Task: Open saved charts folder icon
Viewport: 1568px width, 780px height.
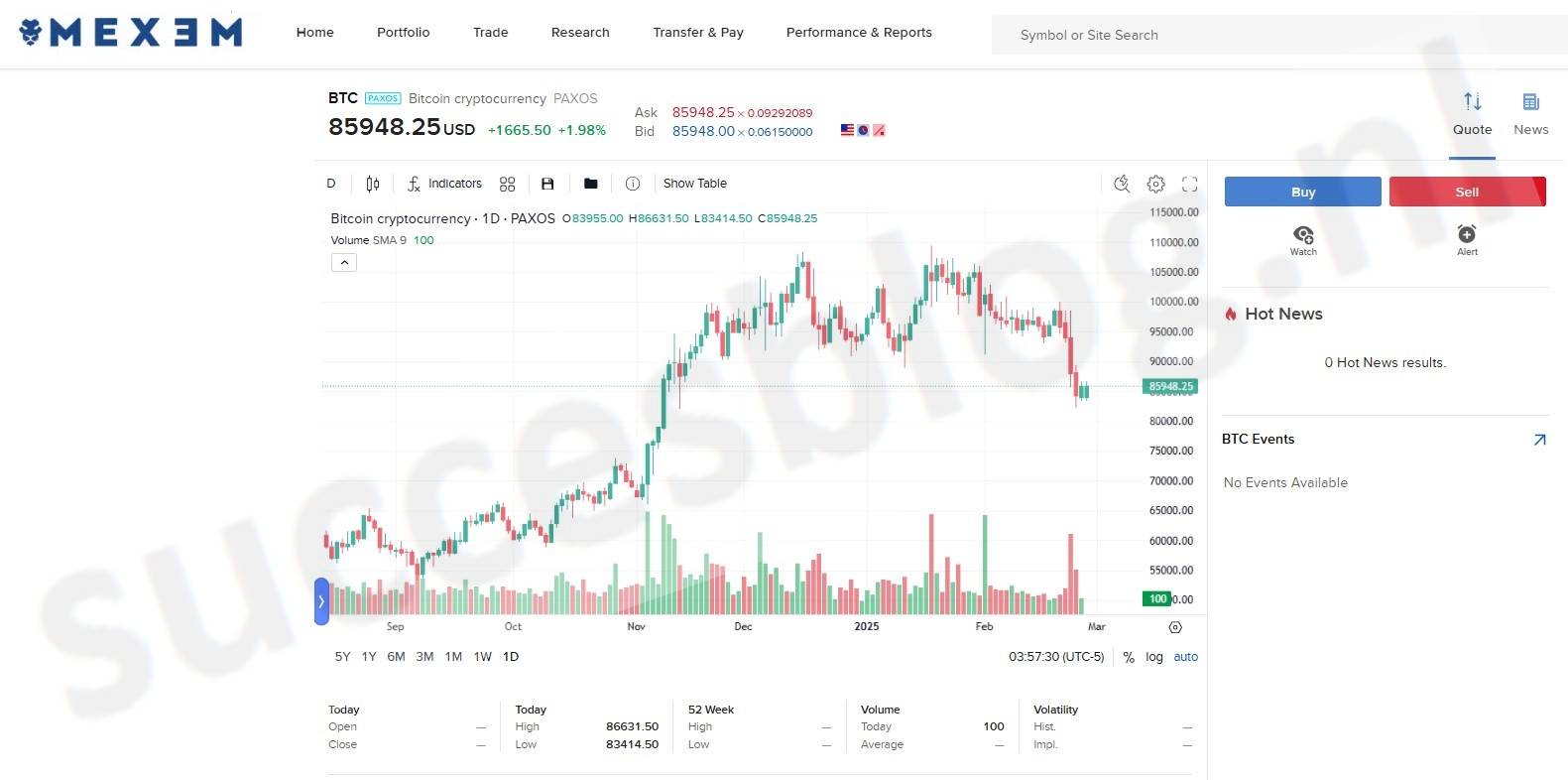Action: click(591, 184)
